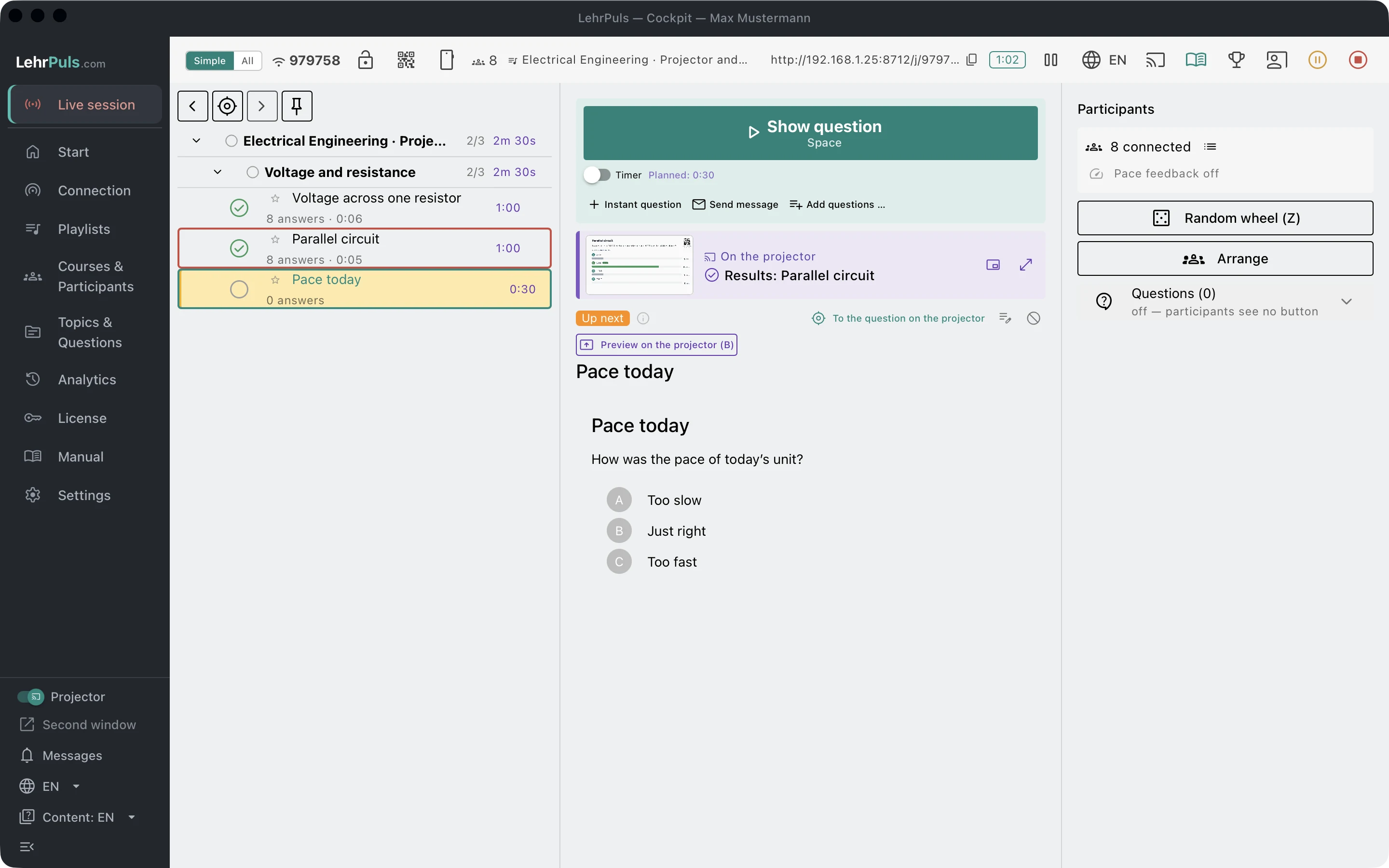Open the QR code icon in toolbar
Screen dimensions: 1389x868
coord(406,60)
